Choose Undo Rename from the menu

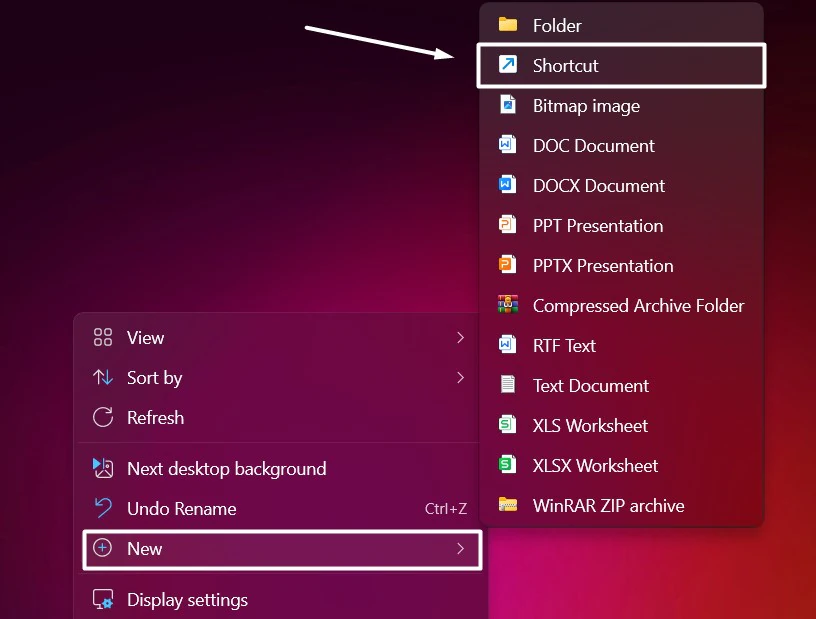click(279, 509)
